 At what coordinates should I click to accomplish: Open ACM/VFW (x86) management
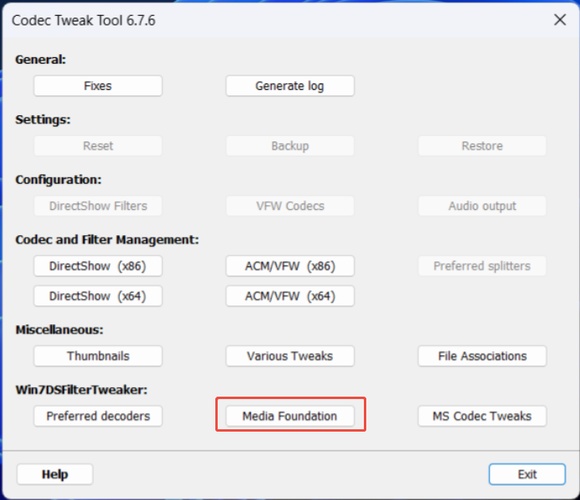[290, 266]
